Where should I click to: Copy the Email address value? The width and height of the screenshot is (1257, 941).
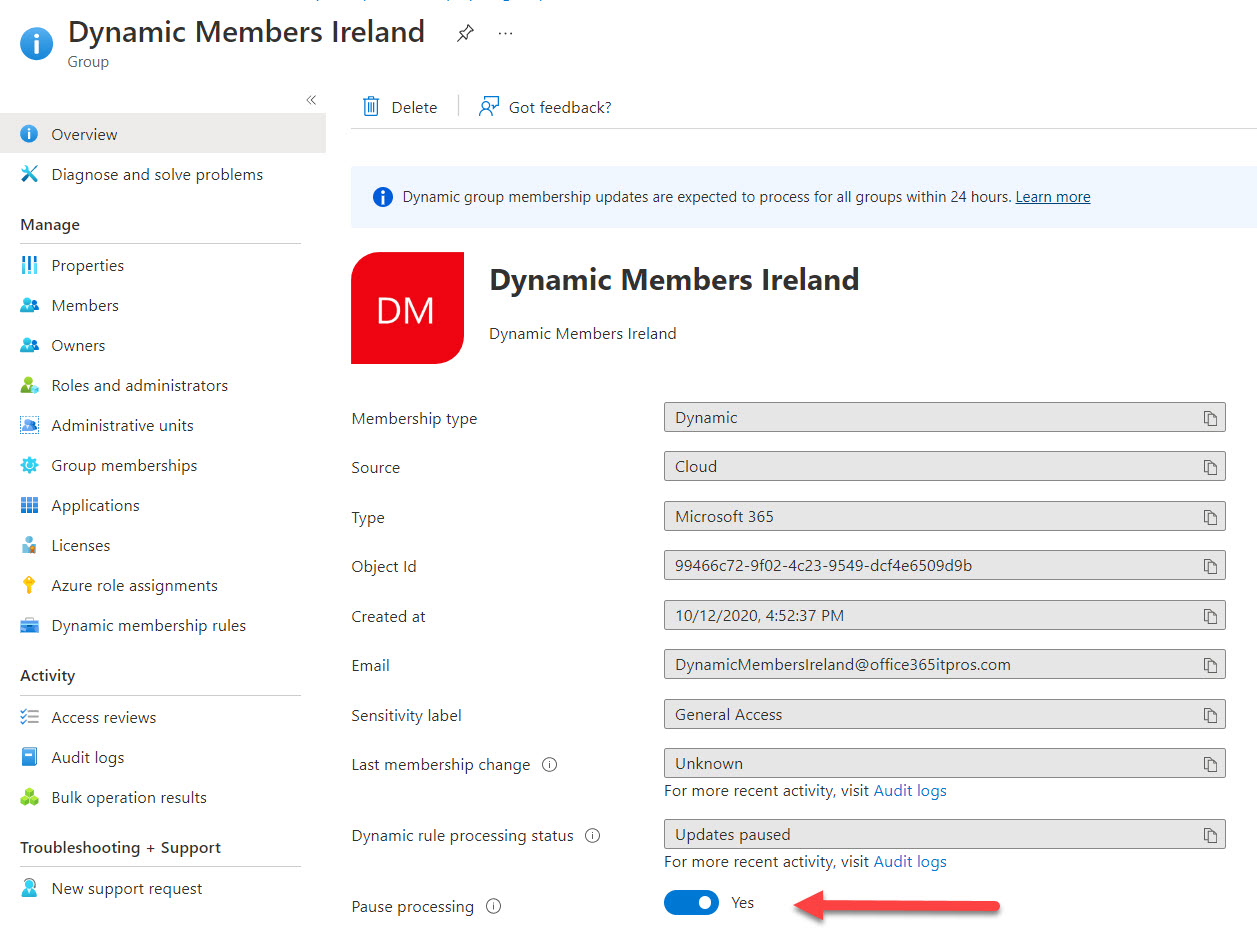1210,665
